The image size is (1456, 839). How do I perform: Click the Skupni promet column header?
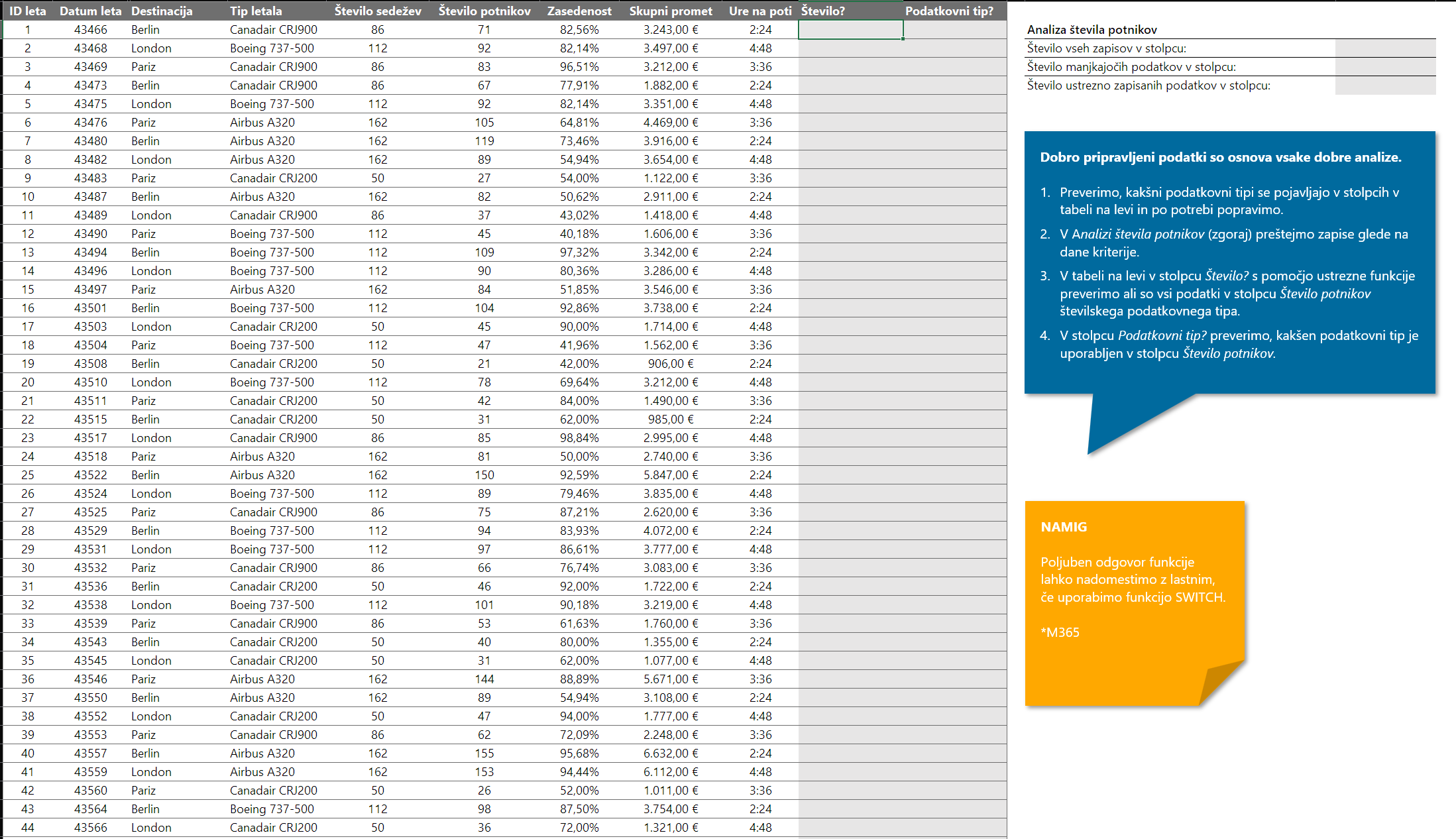[671, 11]
